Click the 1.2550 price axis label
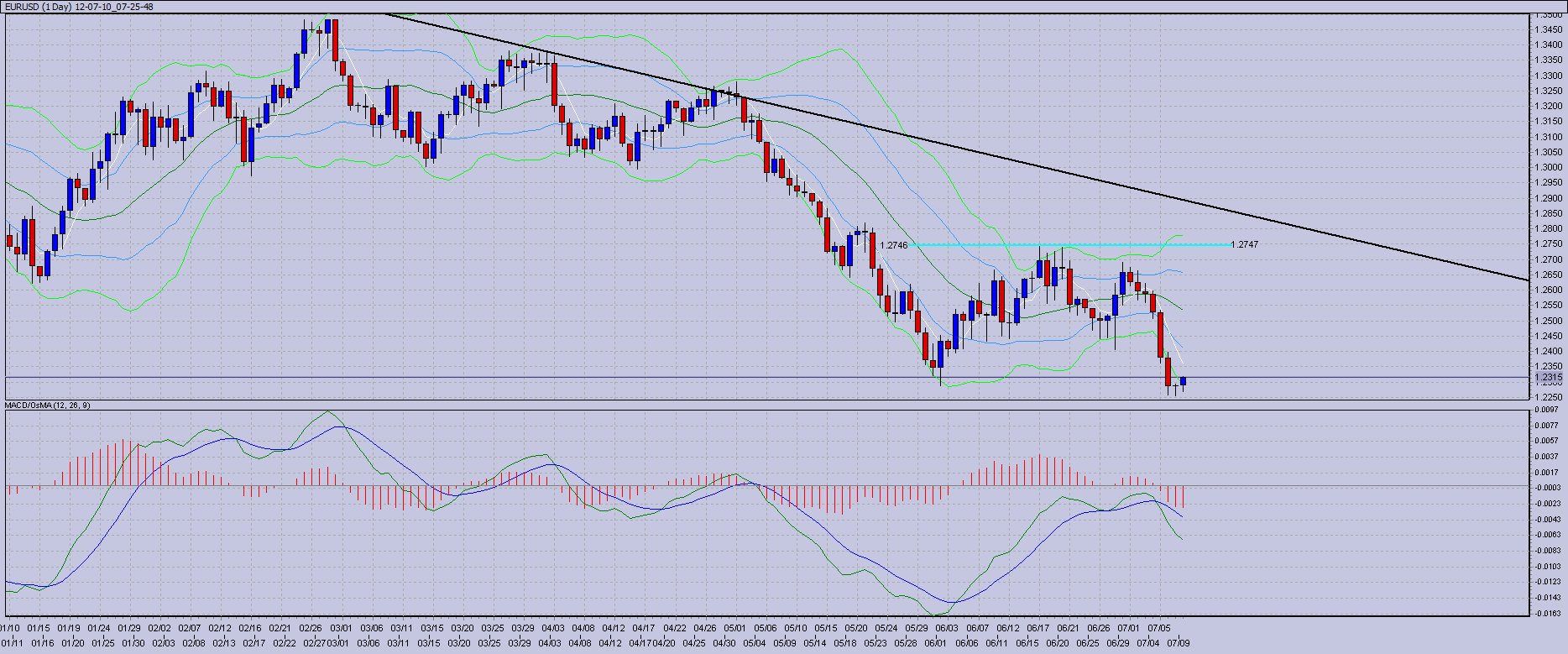1568x654 pixels. (x=1549, y=305)
